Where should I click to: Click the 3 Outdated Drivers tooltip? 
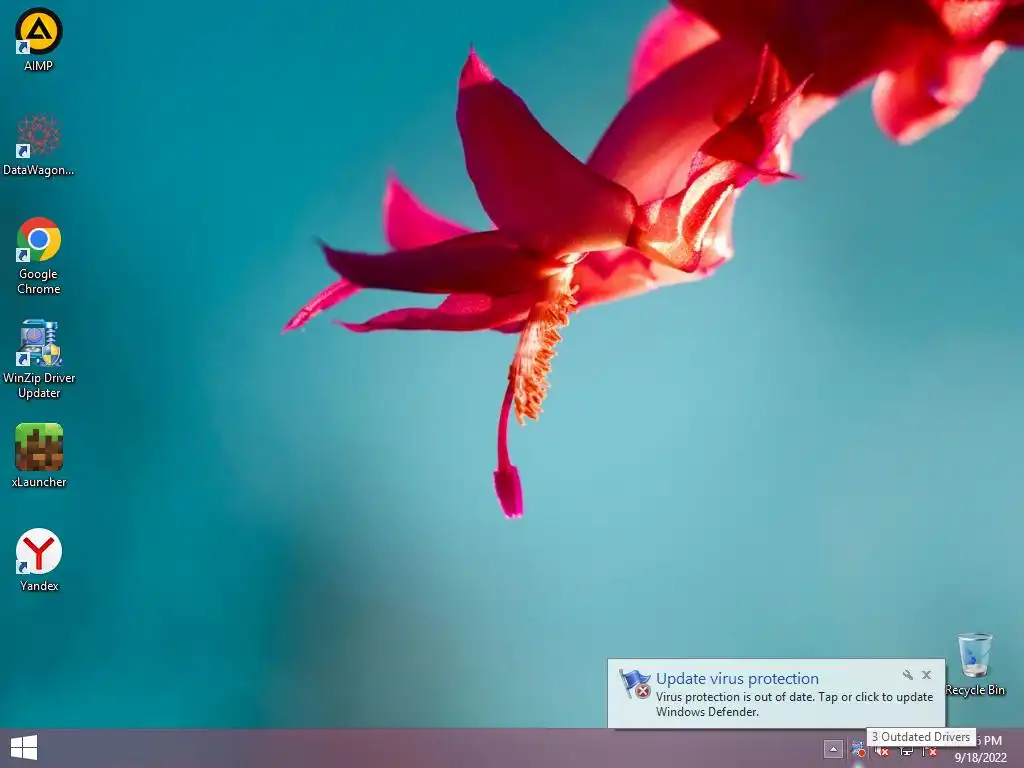click(x=921, y=737)
